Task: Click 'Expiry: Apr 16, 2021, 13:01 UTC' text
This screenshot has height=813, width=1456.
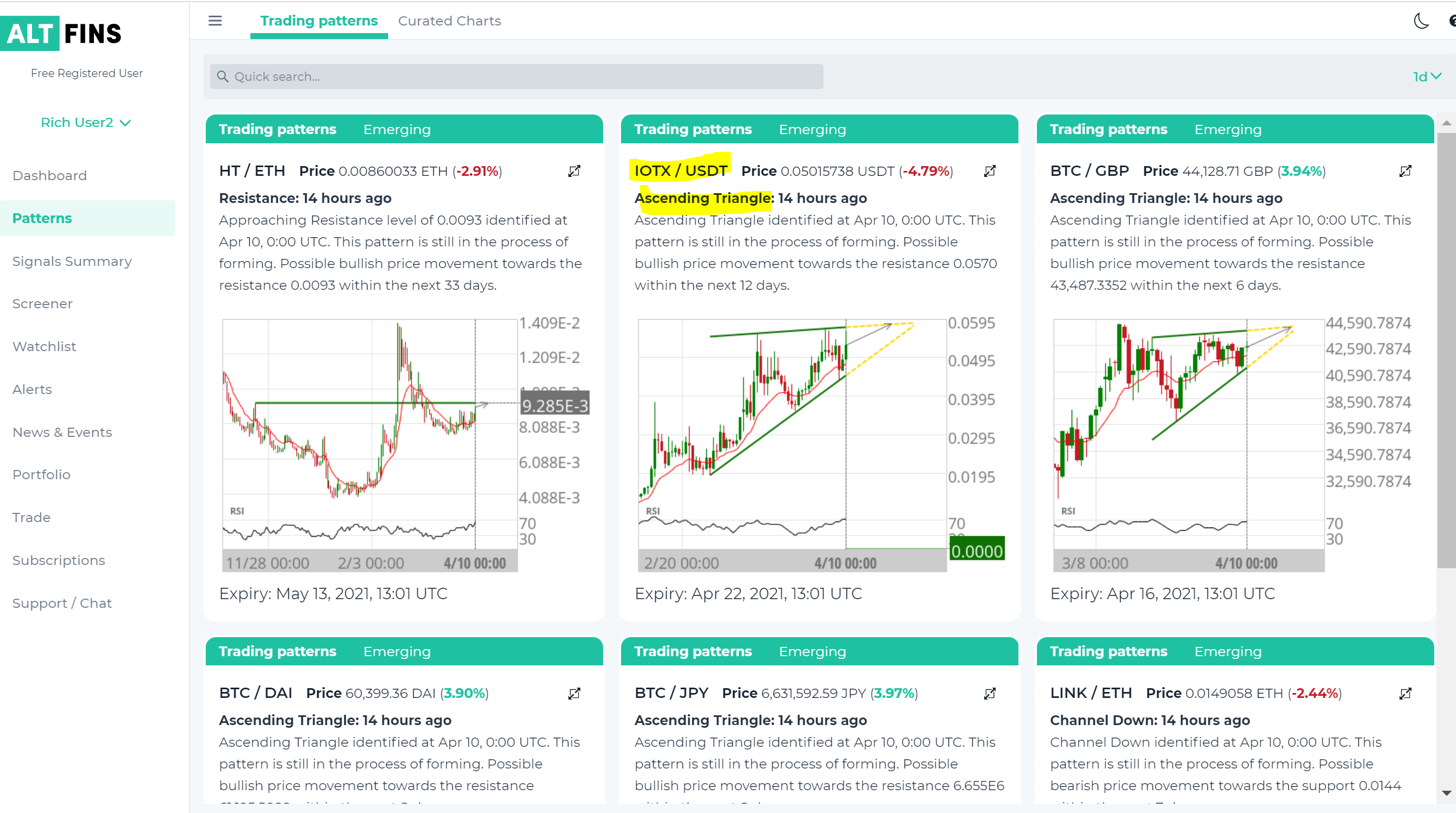Action: pyautogui.click(x=1163, y=594)
